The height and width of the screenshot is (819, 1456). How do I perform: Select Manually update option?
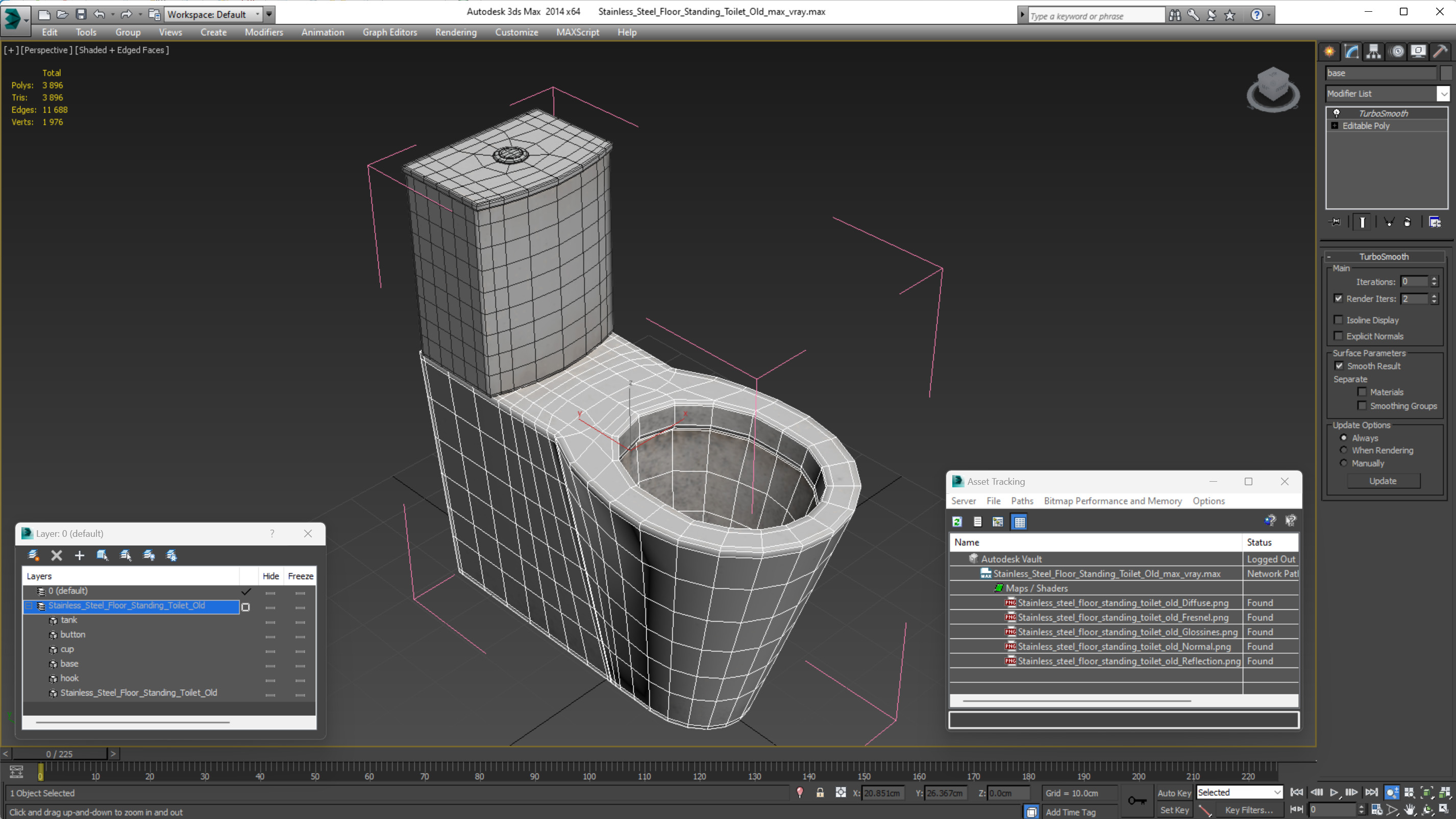(1344, 463)
